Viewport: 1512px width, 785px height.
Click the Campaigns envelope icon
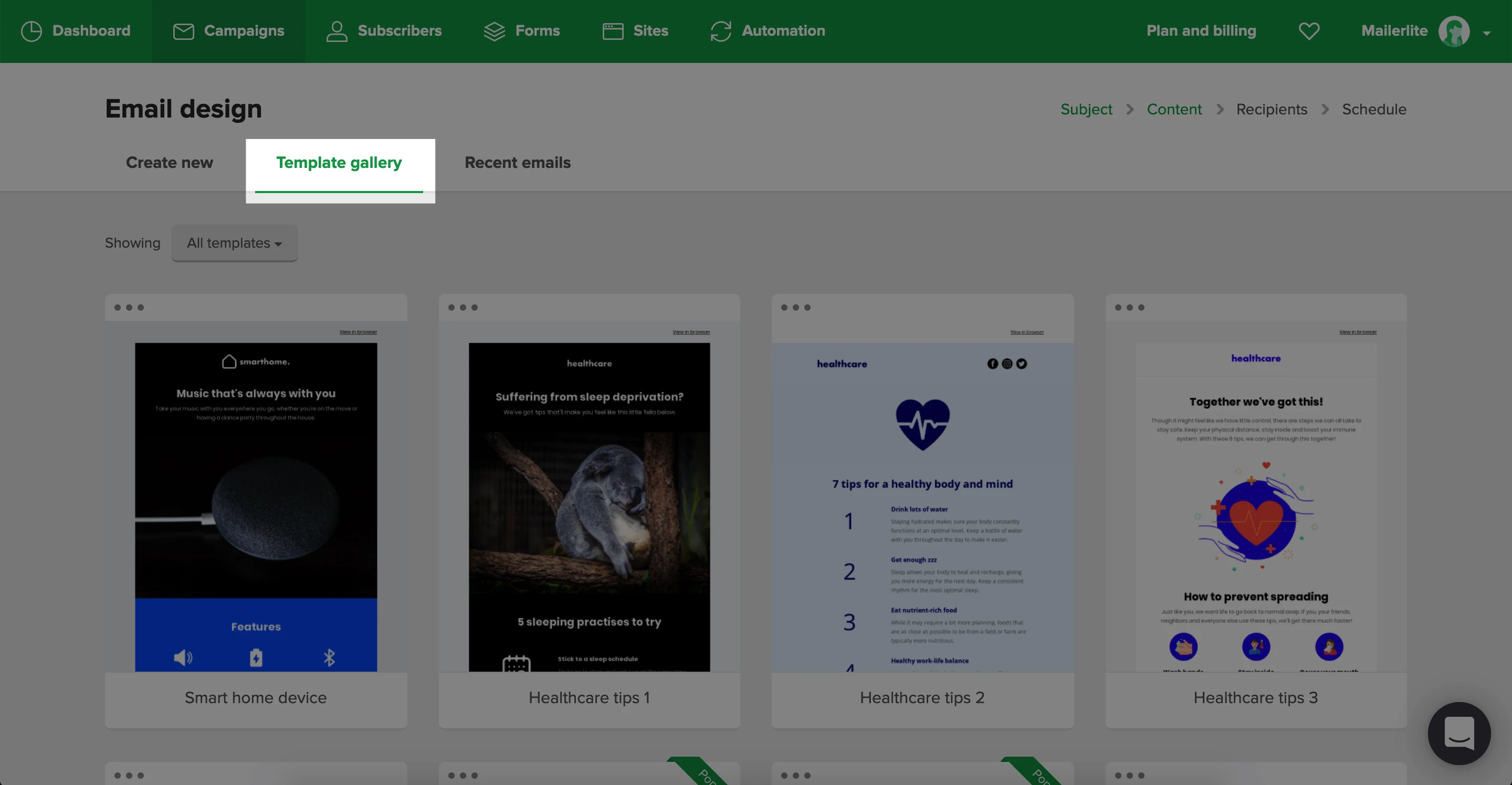(x=183, y=31)
